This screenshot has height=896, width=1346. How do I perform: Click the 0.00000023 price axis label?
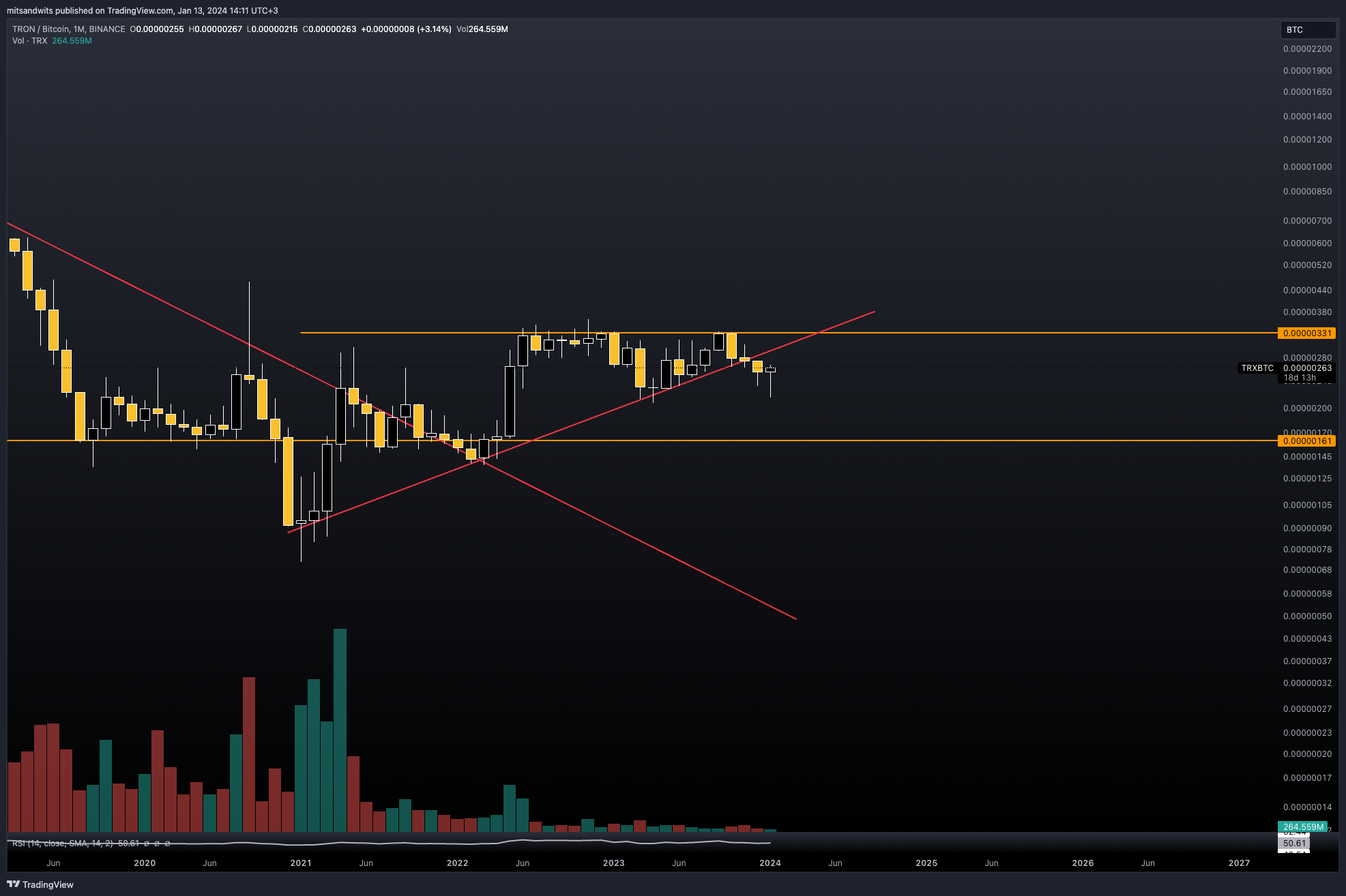coord(1307,733)
